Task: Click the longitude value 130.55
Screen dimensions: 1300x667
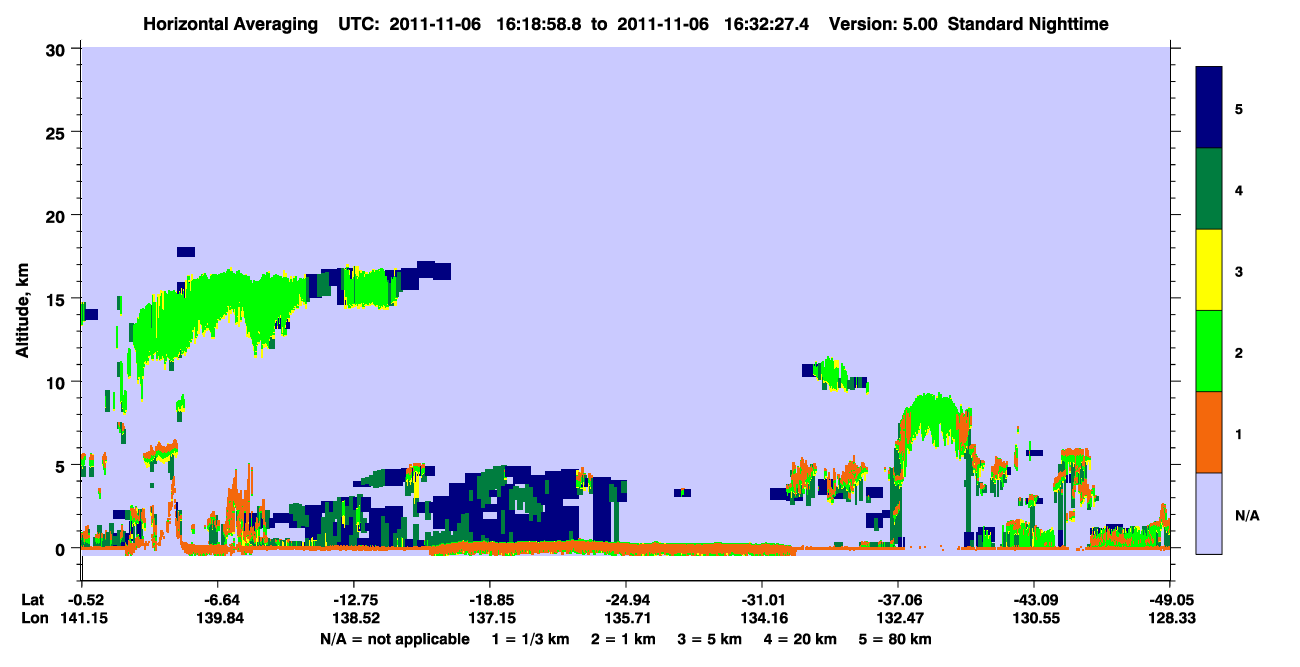Action: pos(1034,618)
